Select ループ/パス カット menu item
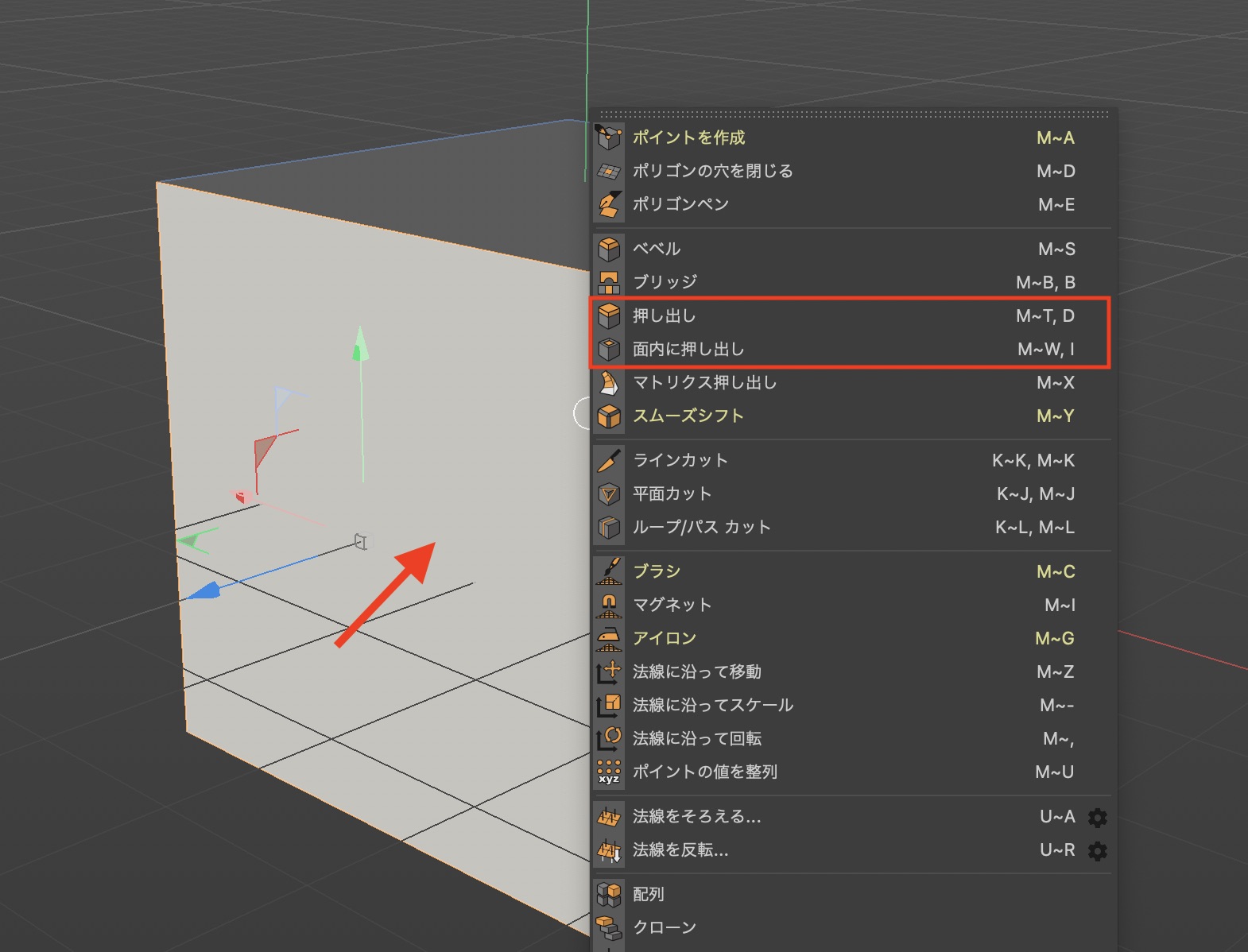 pyautogui.click(x=701, y=527)
